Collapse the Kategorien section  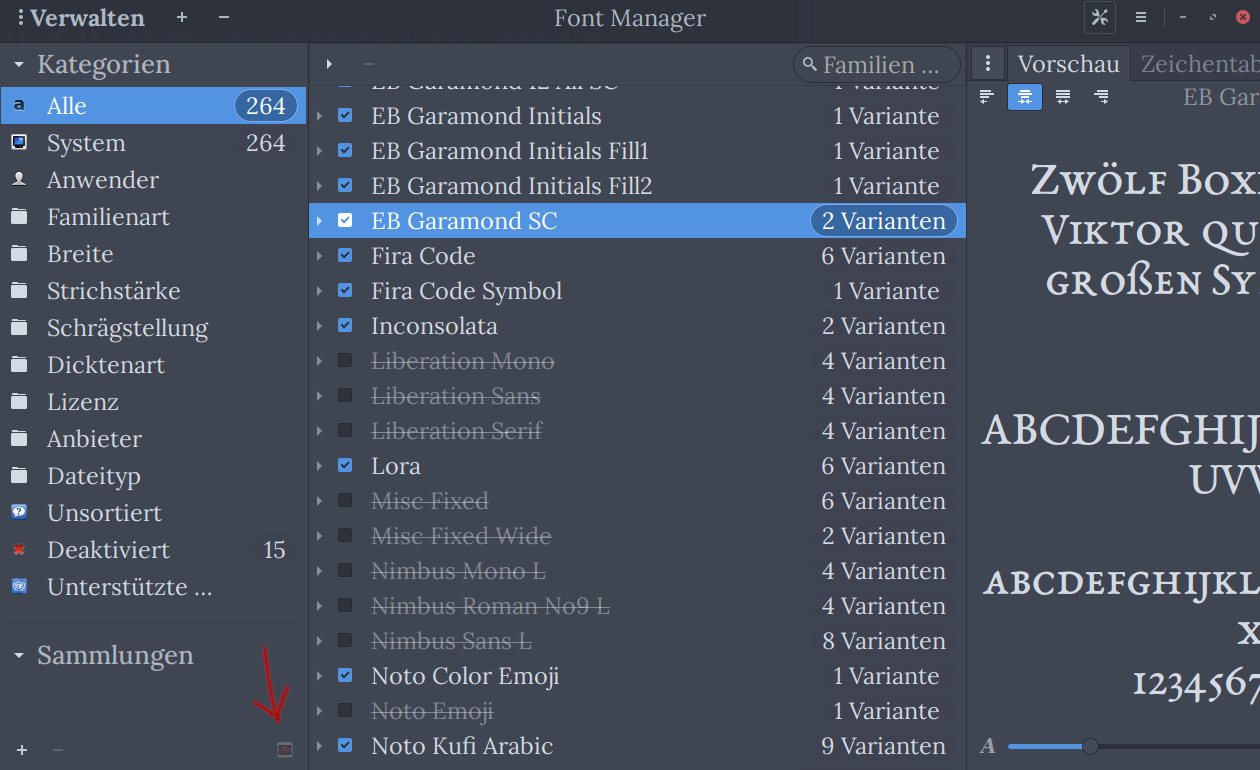click(x=20, y=63)
